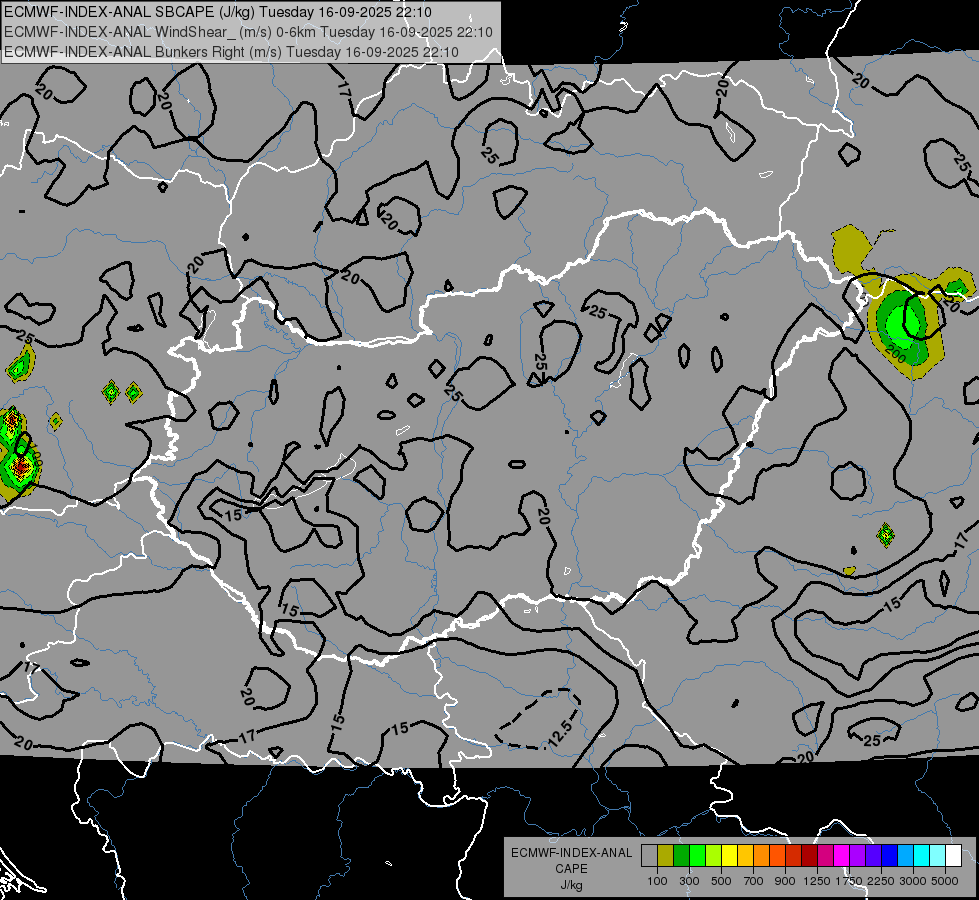Select the CAPE label in legend
Screen dimensions: 979x900
(x=571, y=869)
